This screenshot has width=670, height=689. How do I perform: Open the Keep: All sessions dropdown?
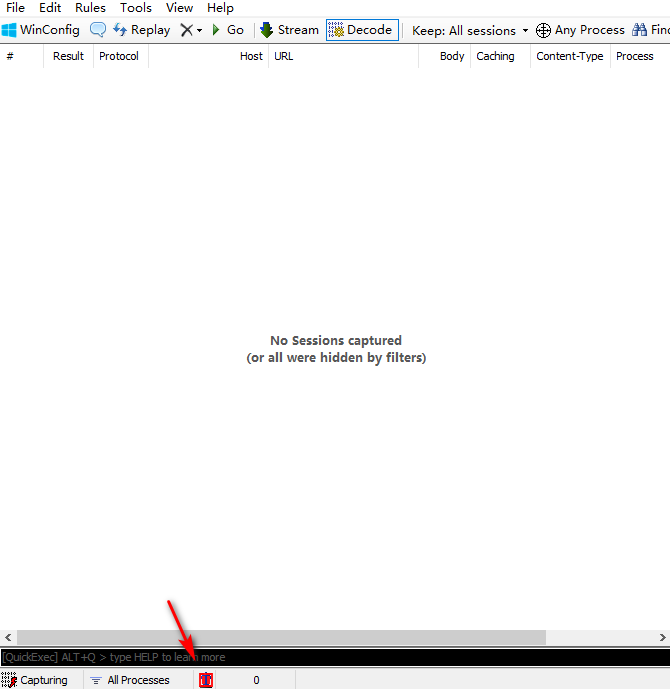[470, 30]
